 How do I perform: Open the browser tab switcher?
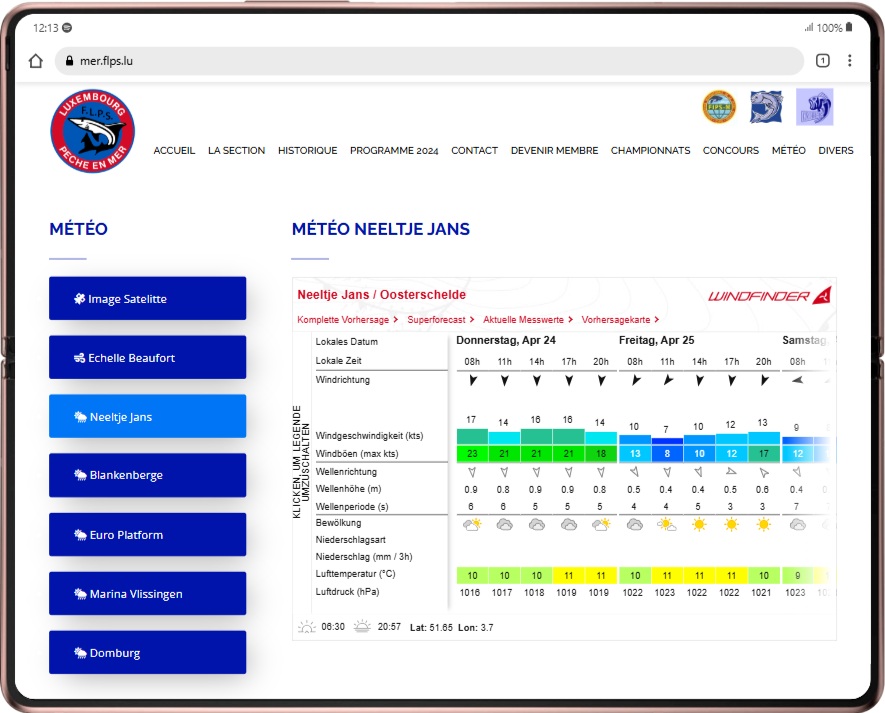pos(822,60)
